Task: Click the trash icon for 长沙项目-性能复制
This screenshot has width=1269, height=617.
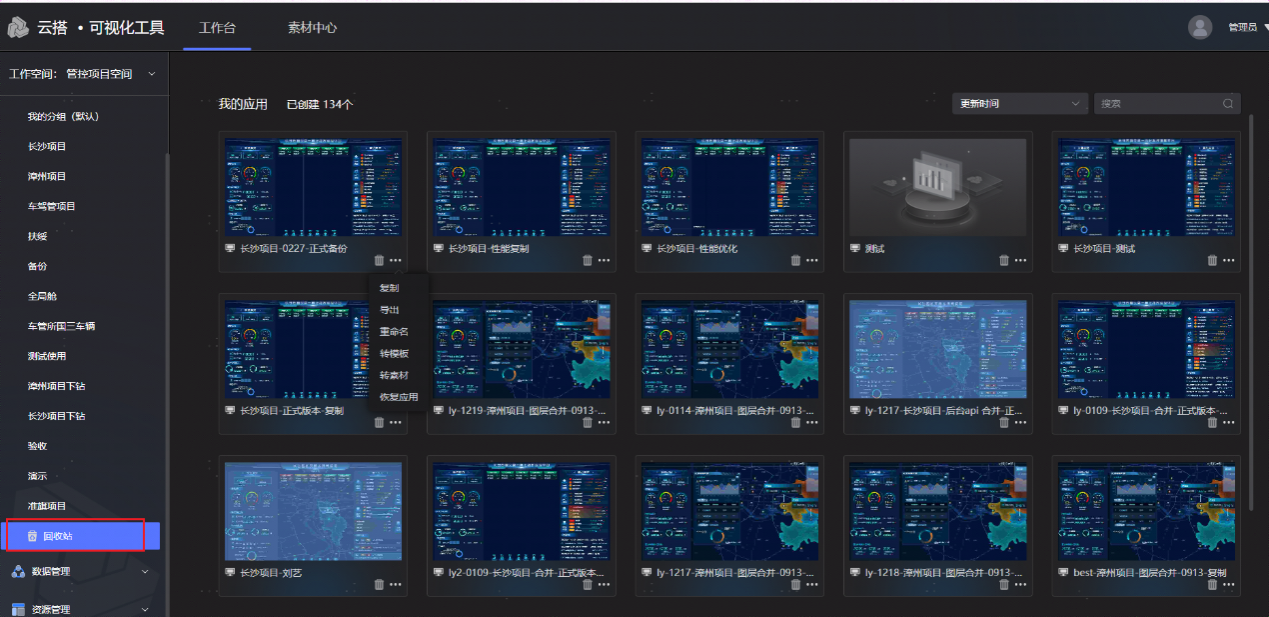Action: click(x=587, y=261)
